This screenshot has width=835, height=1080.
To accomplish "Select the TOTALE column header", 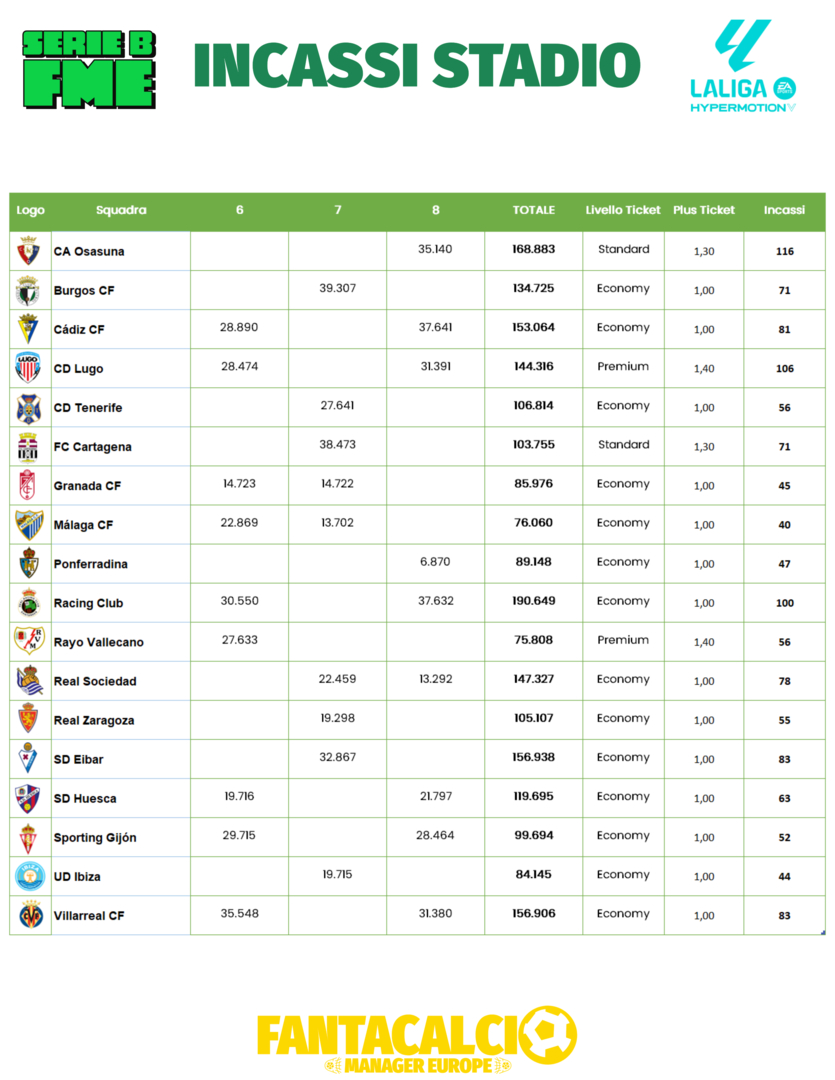I will click(534, 210).
